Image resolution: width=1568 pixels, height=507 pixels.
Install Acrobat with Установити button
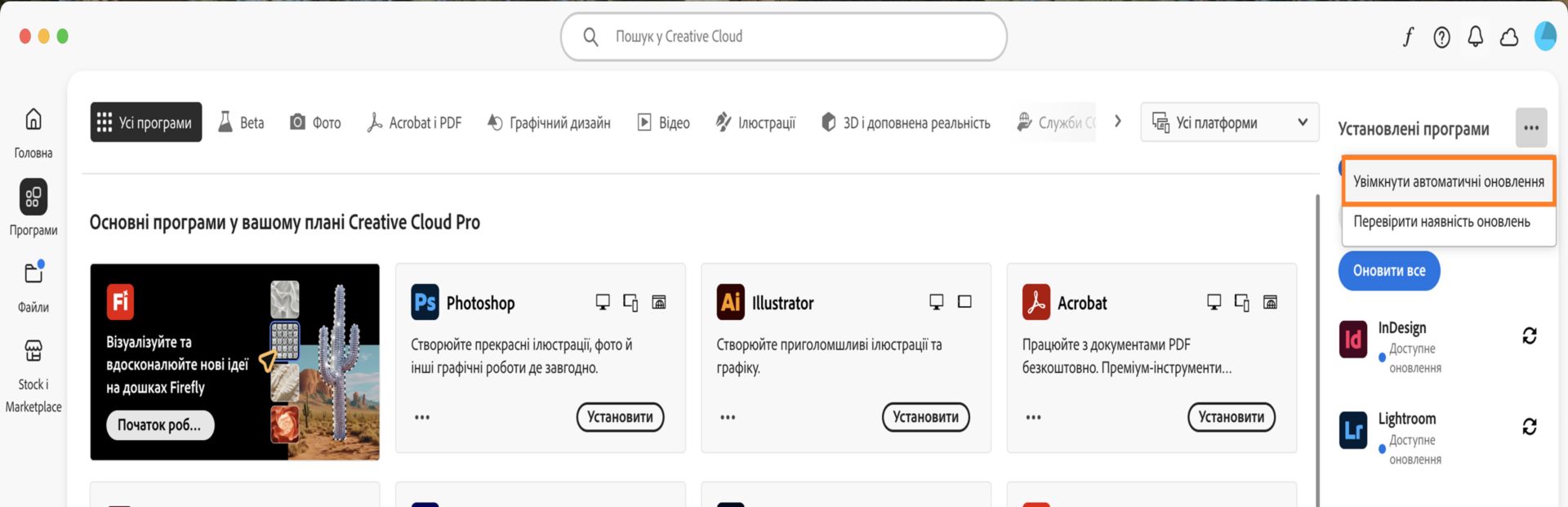1231,417
